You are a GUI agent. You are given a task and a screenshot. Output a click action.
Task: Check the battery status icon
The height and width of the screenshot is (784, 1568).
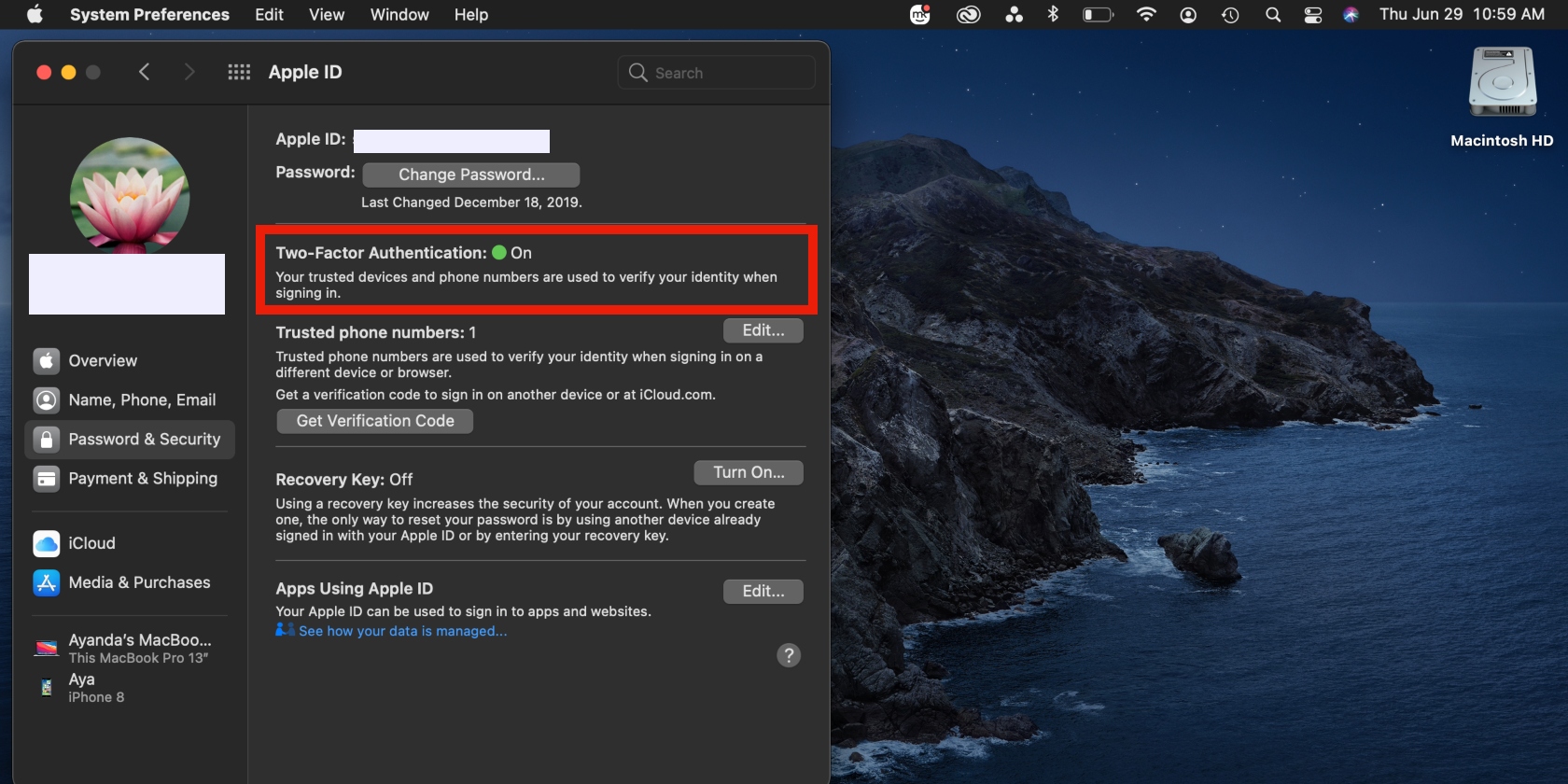point(1099,14)
